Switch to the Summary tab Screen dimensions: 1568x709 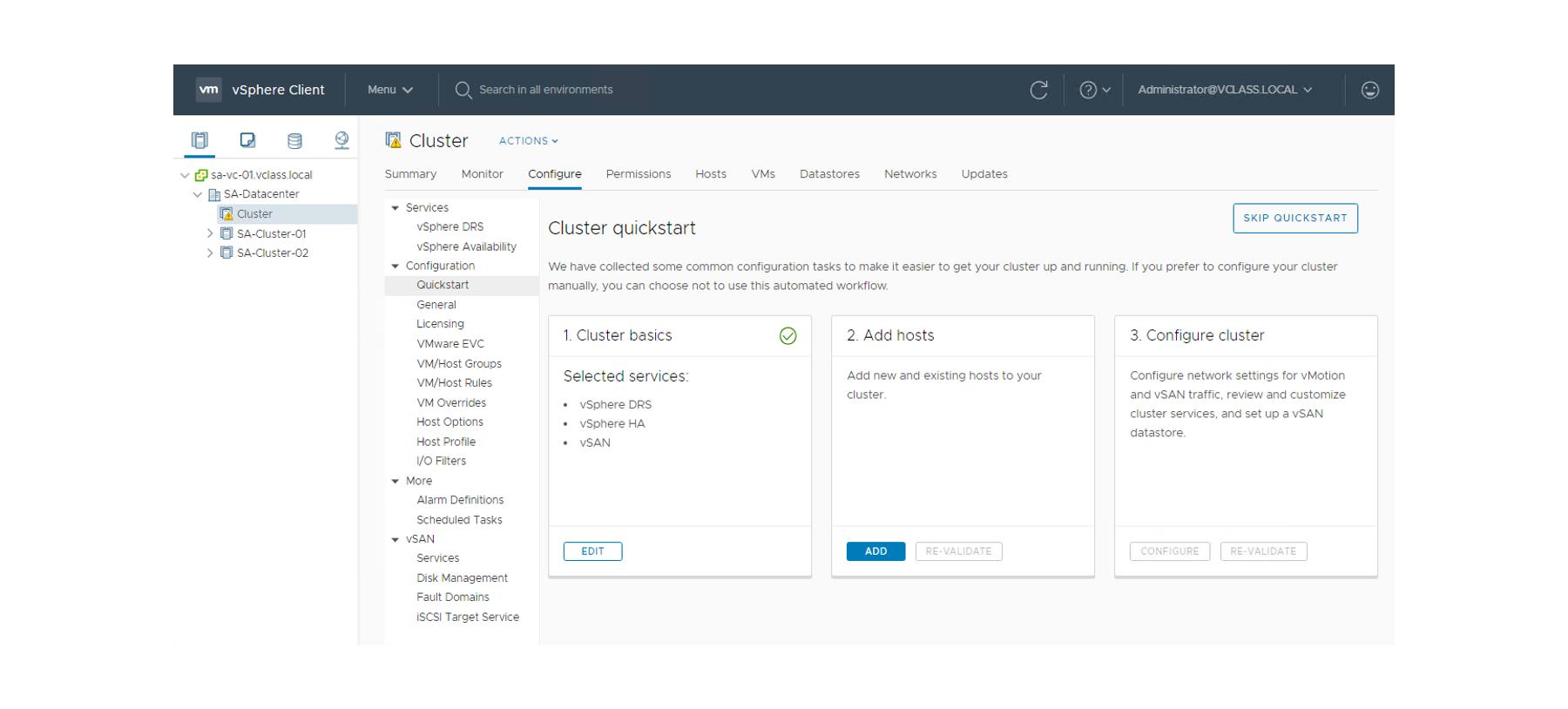(x=410, y=174)
